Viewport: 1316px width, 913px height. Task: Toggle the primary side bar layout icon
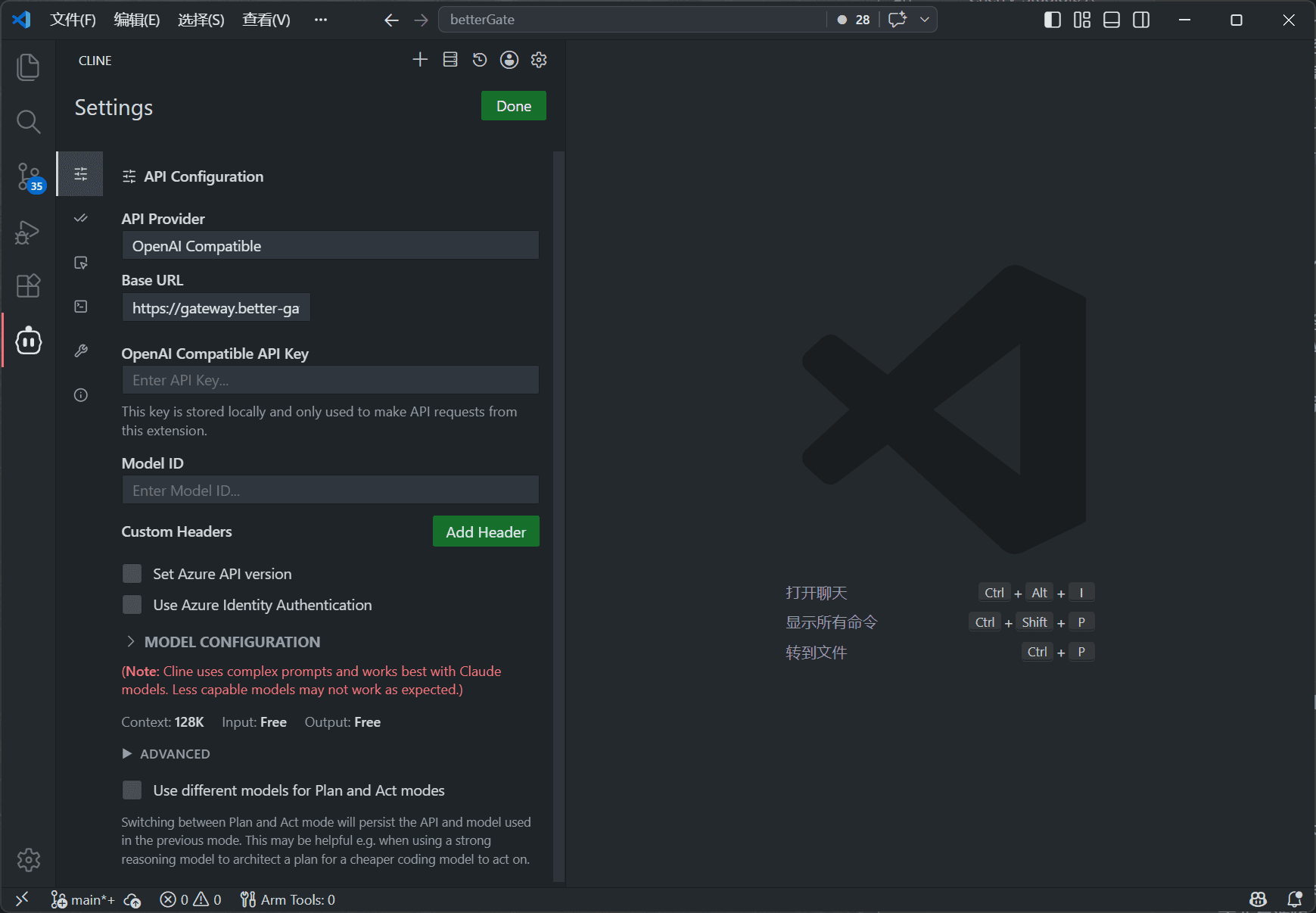point(1053,20)
